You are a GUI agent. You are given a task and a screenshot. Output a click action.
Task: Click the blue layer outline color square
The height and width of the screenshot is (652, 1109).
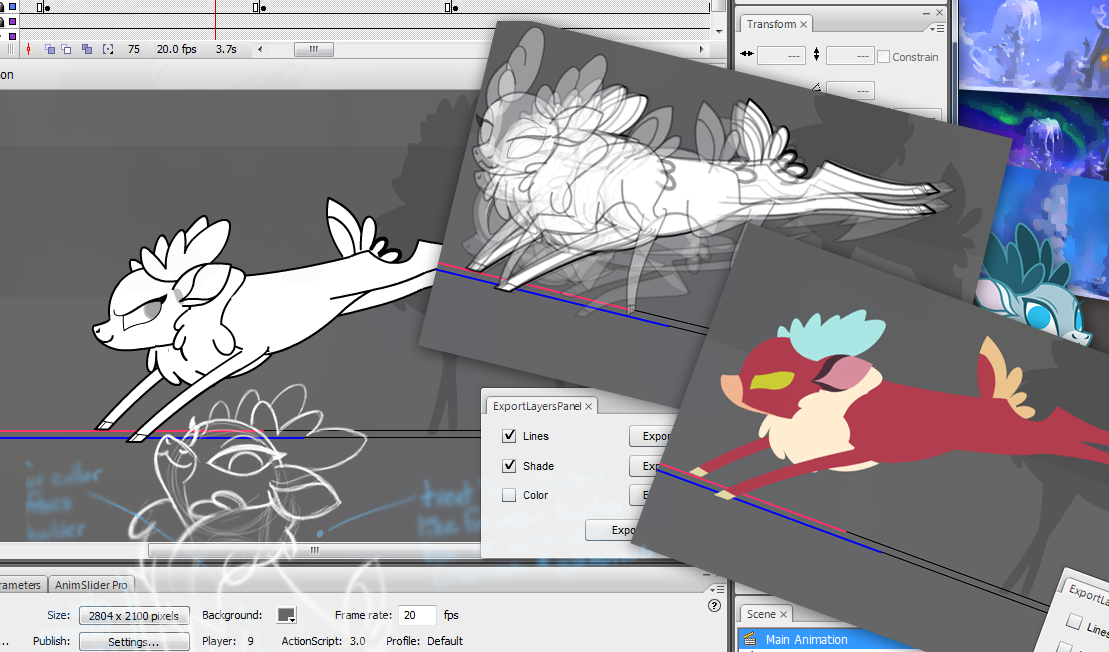coord(12,7)
